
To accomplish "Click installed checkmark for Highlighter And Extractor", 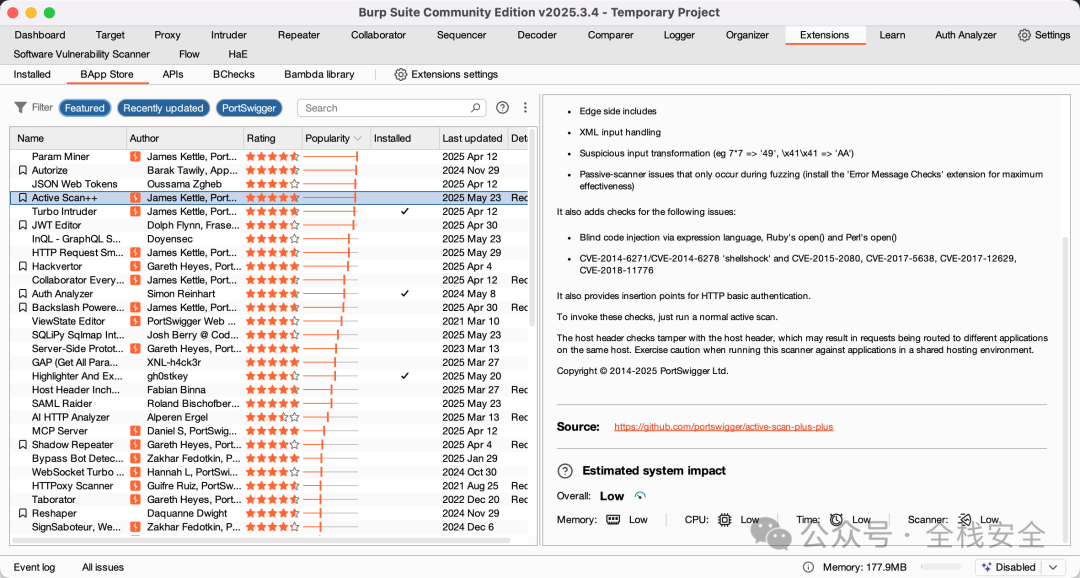I will coord(405,376).
